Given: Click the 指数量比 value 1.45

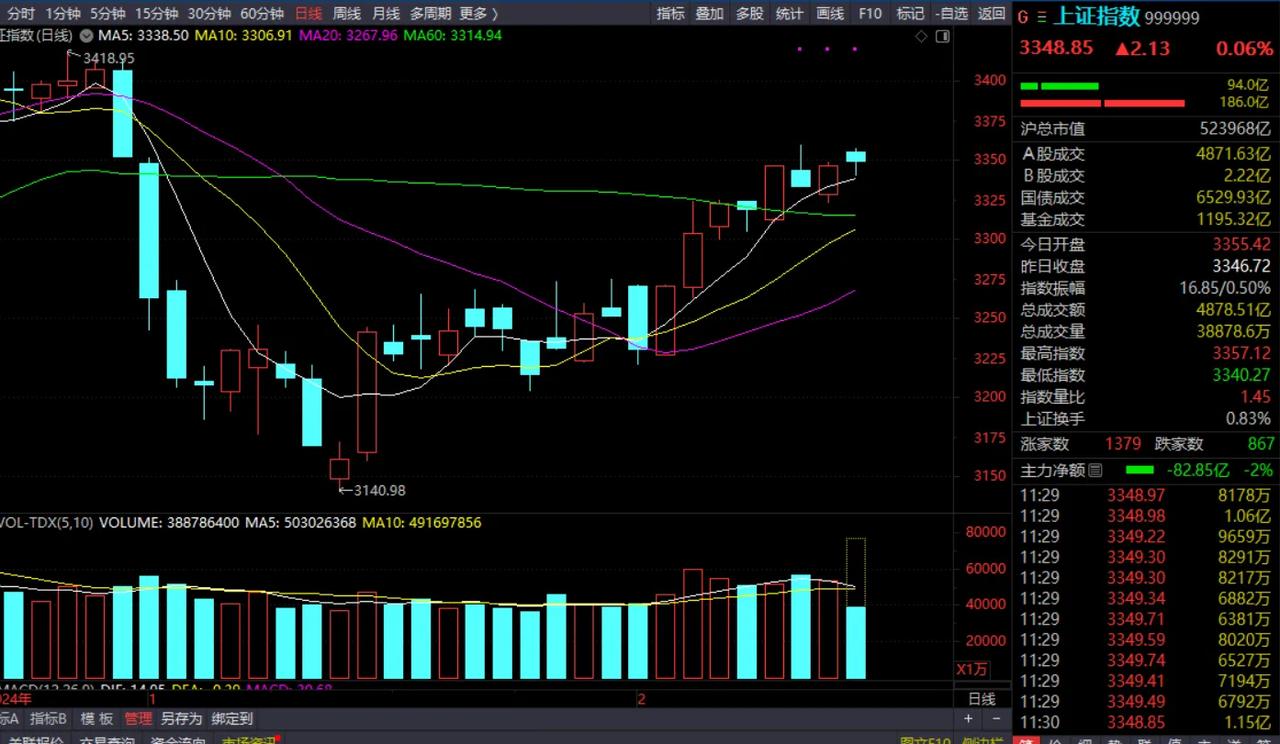Looking at the screenshot, I should pos(1255,397).
